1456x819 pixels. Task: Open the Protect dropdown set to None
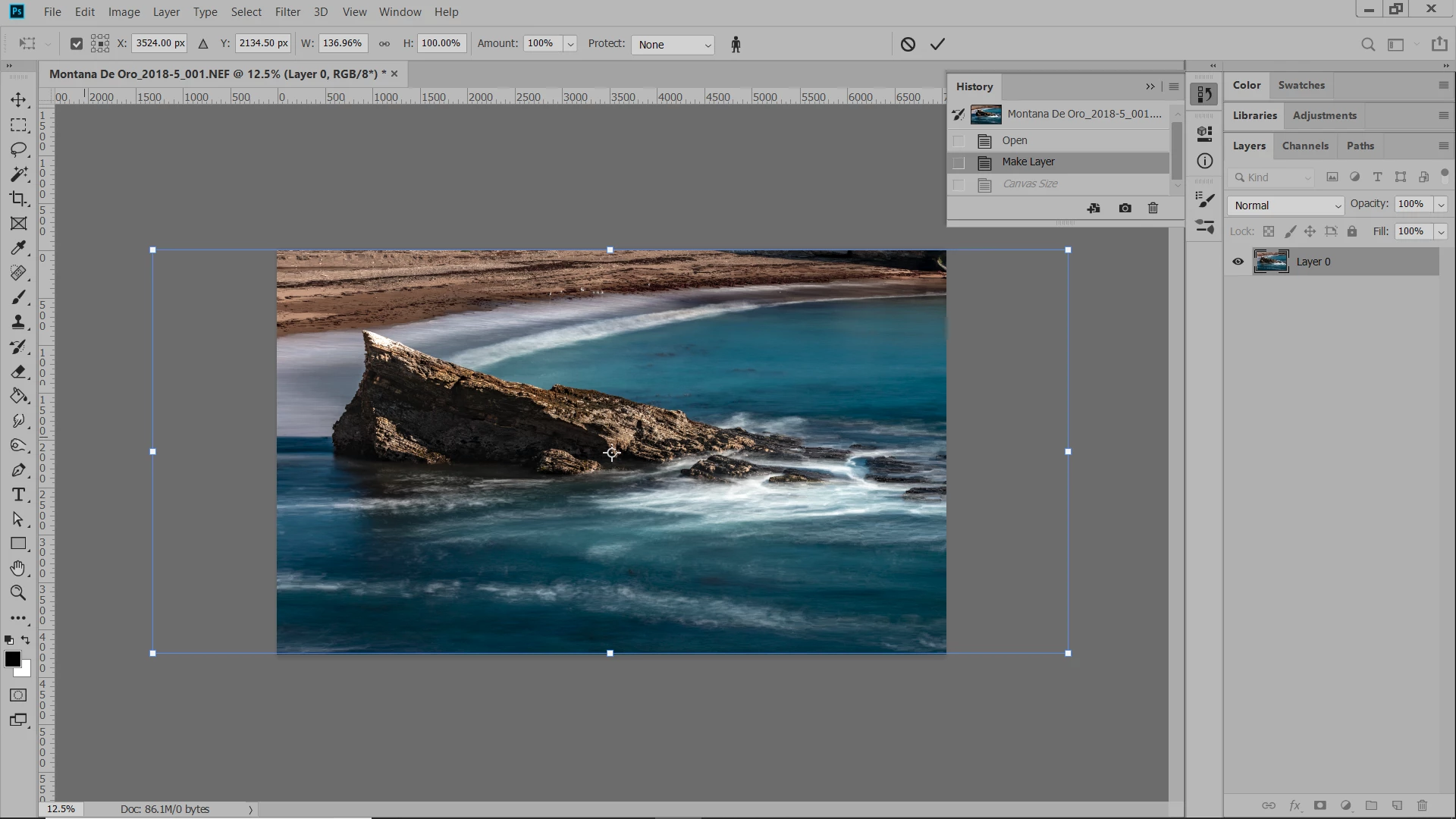[x=672, y=45]
